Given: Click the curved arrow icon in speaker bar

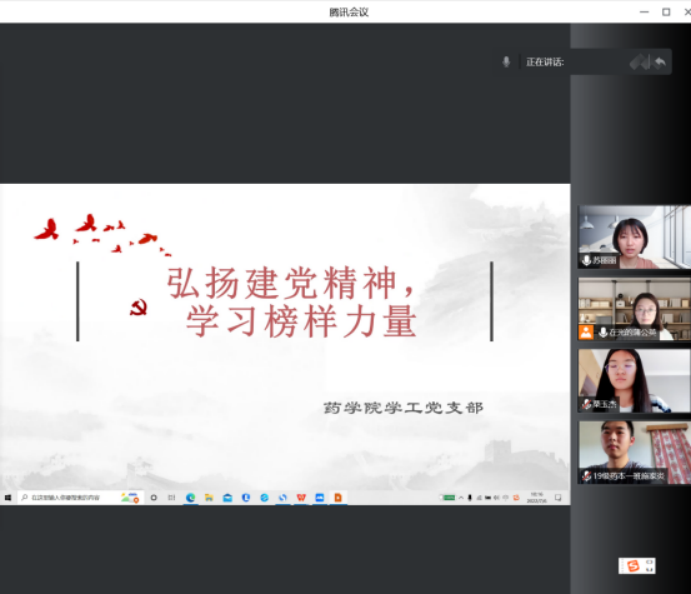Looking at the screenshot, I should (x=660, y=62).
